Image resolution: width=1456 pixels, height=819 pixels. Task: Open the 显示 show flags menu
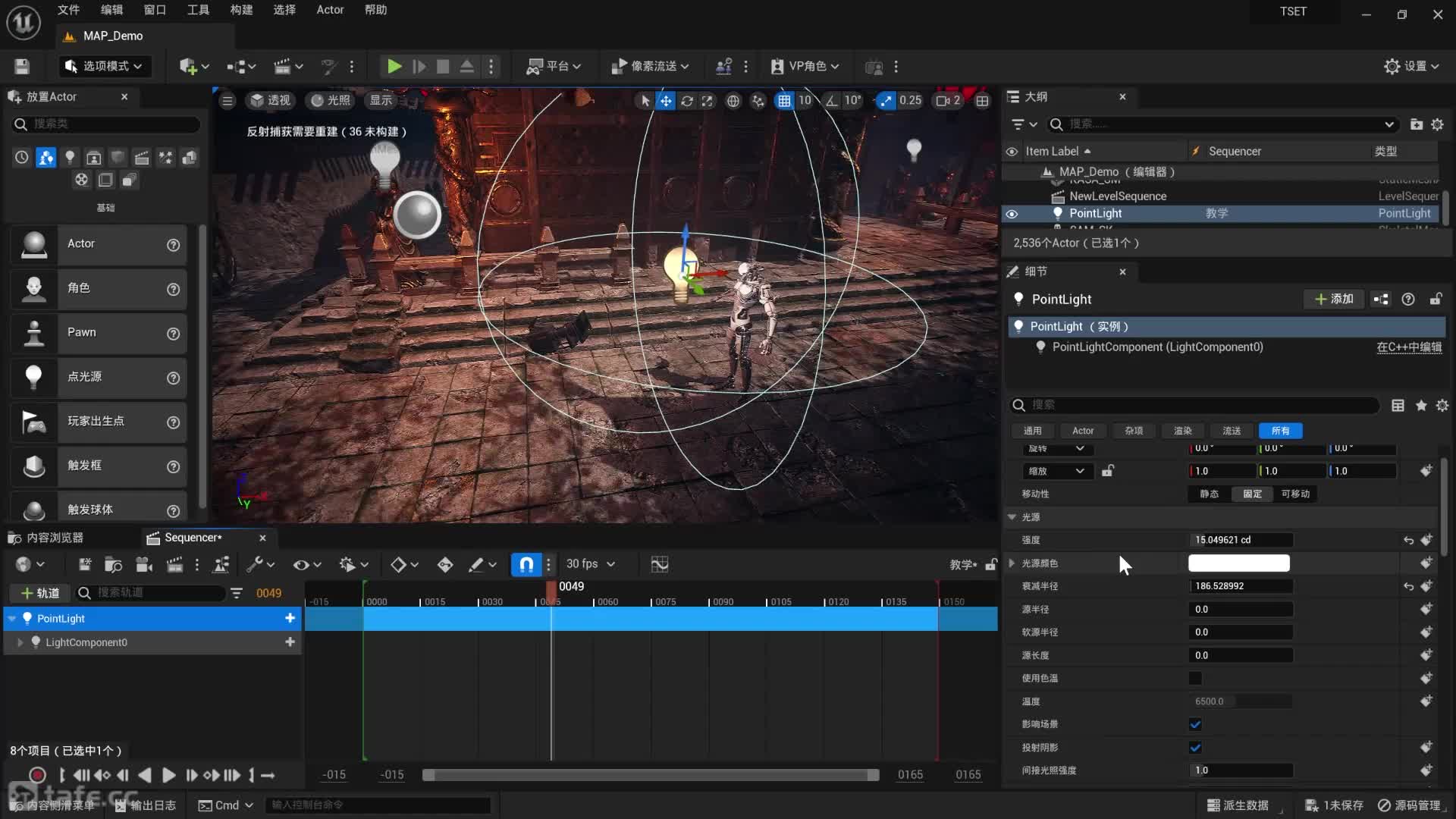[x=381, y=100]
